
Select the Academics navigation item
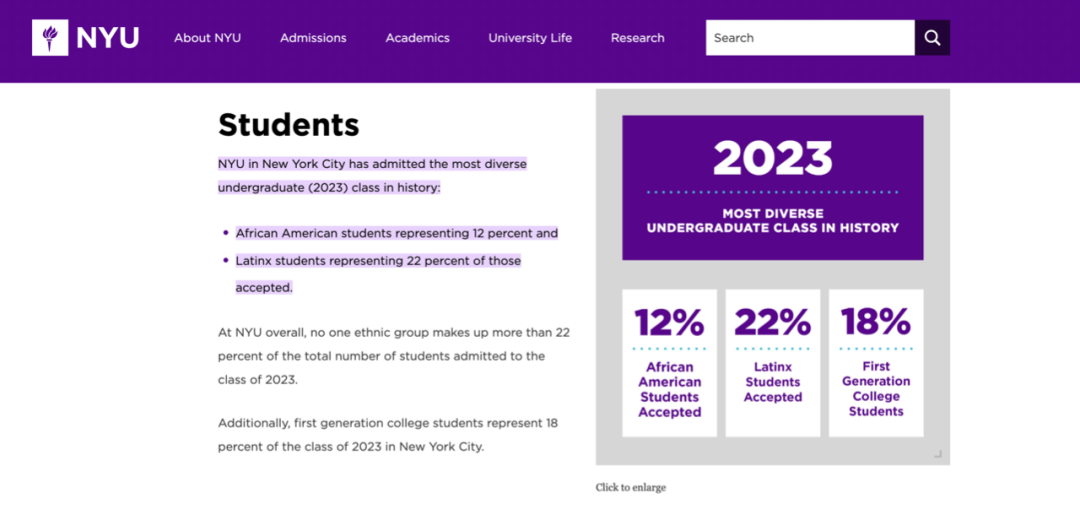[417, 38]
